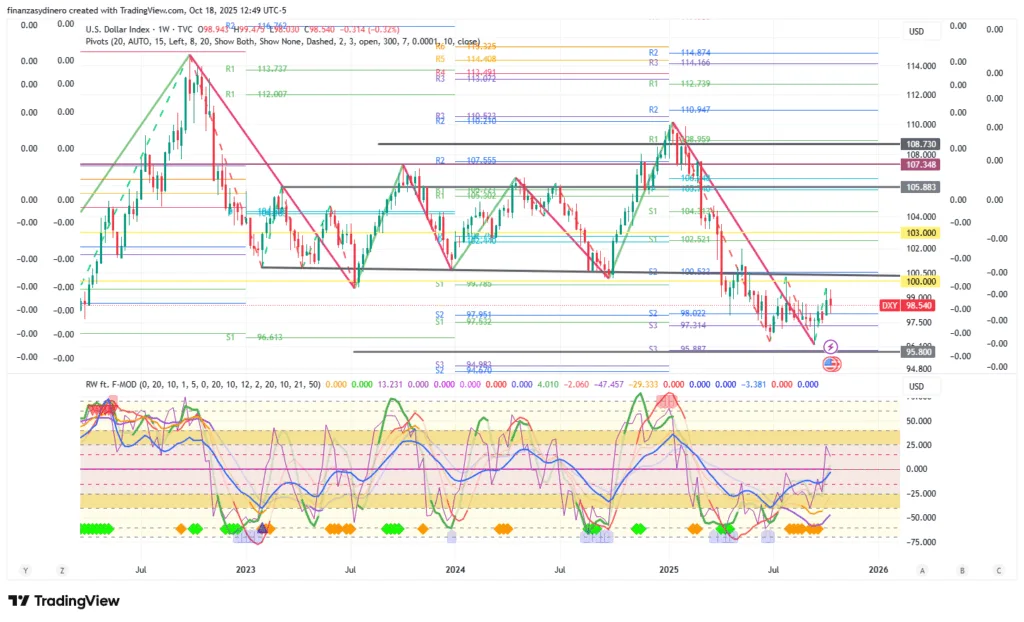Select the Pivots indicator legend
The width and height of the screenshot is (1024, 622).
[x=100, y=43]
